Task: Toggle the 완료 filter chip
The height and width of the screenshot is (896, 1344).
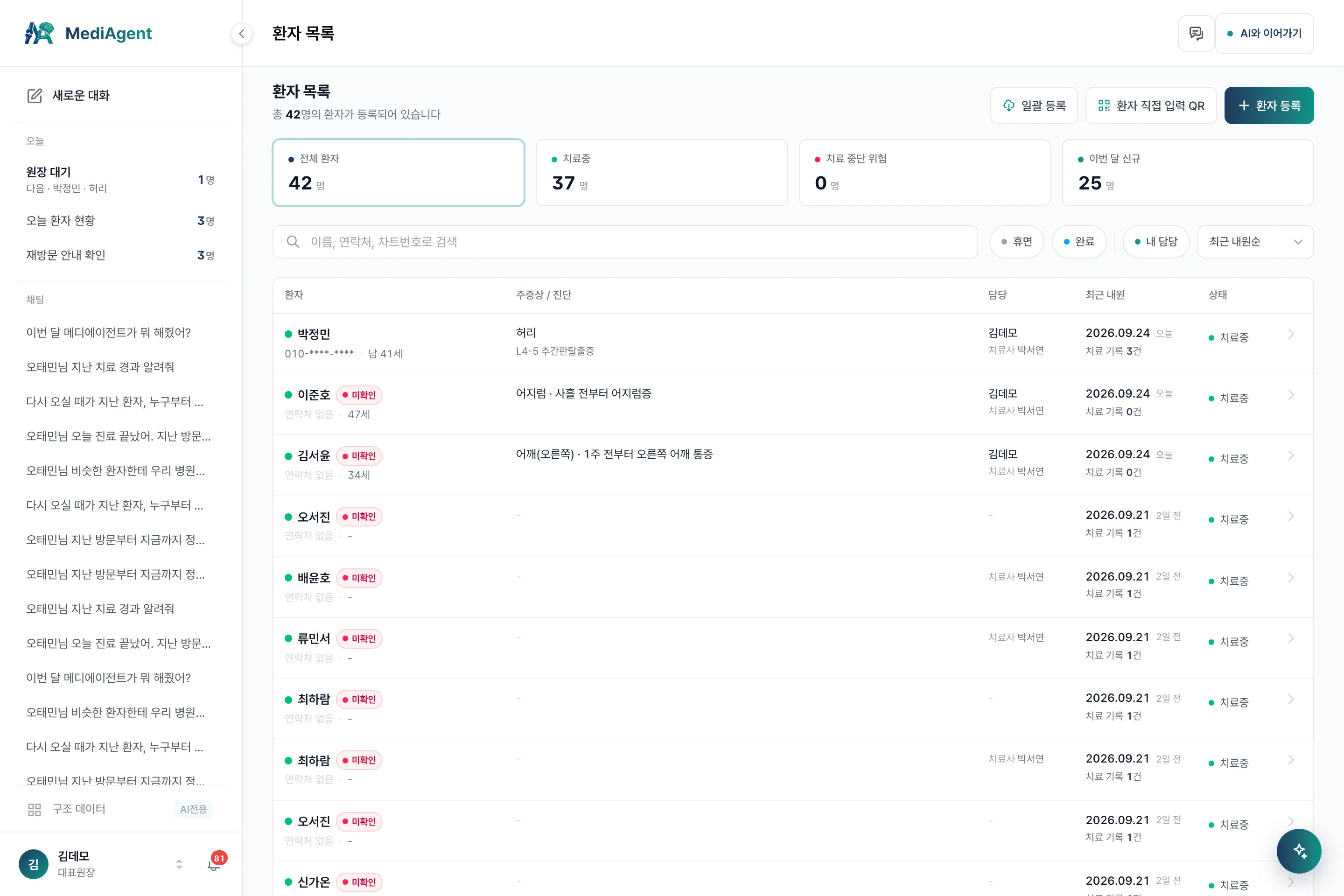Action: coord(1079,242)
